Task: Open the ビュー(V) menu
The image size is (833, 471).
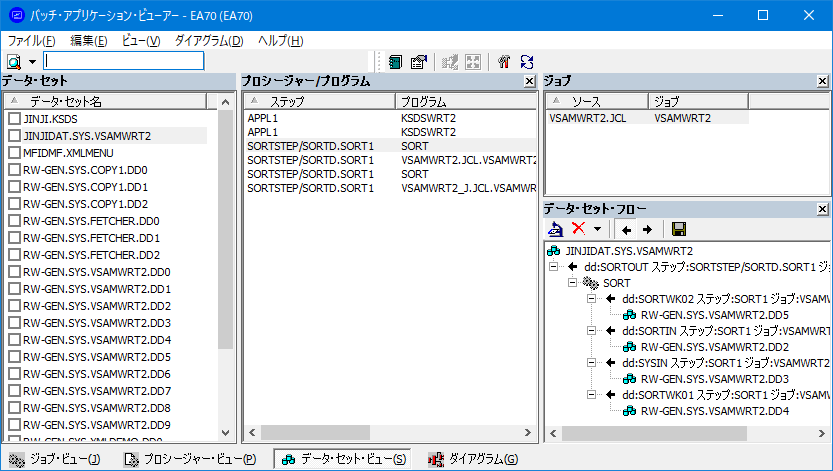Action: point(141,41)
